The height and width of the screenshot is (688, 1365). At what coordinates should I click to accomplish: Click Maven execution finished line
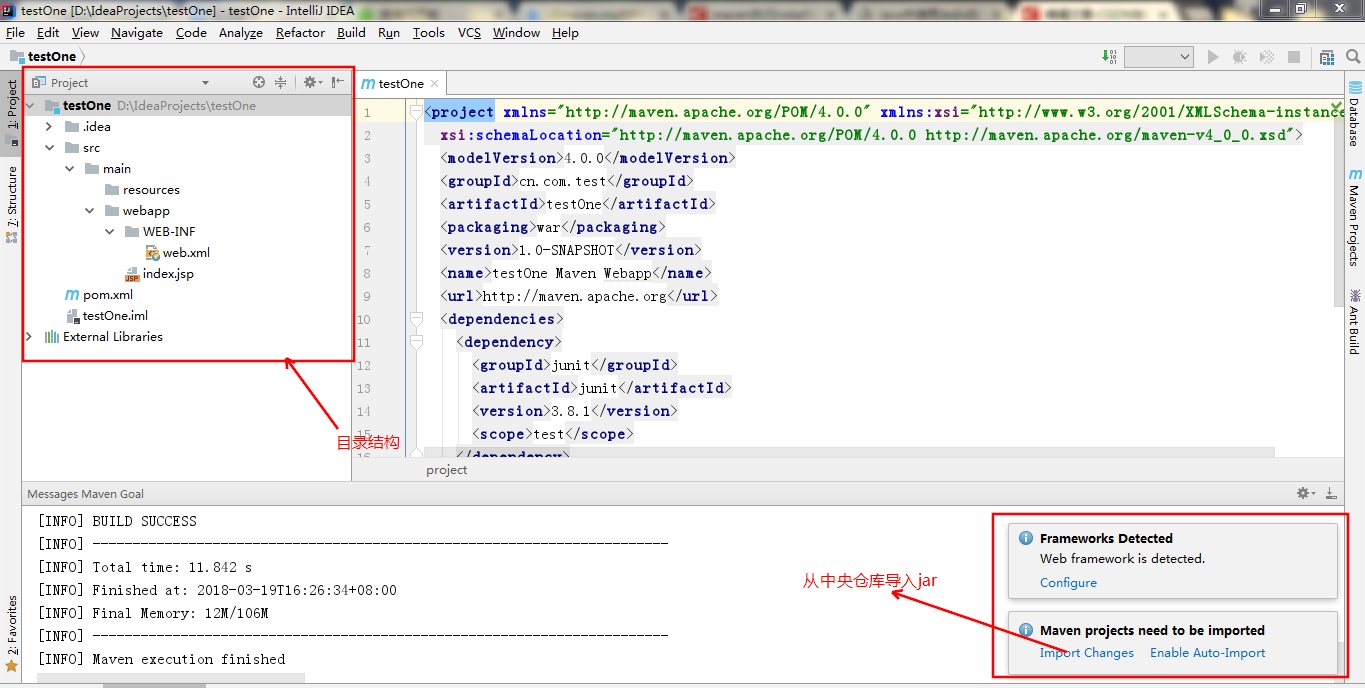coord(161,659)
